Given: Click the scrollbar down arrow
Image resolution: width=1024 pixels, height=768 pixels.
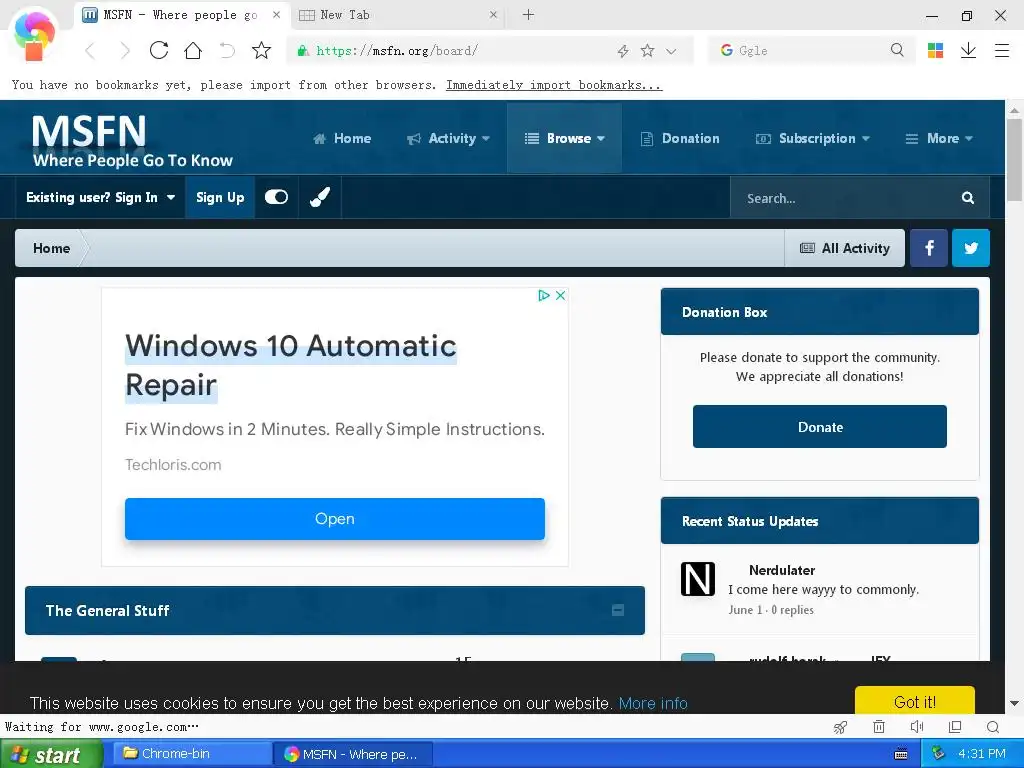Looking at the screenshot, I should point(1014,703).
